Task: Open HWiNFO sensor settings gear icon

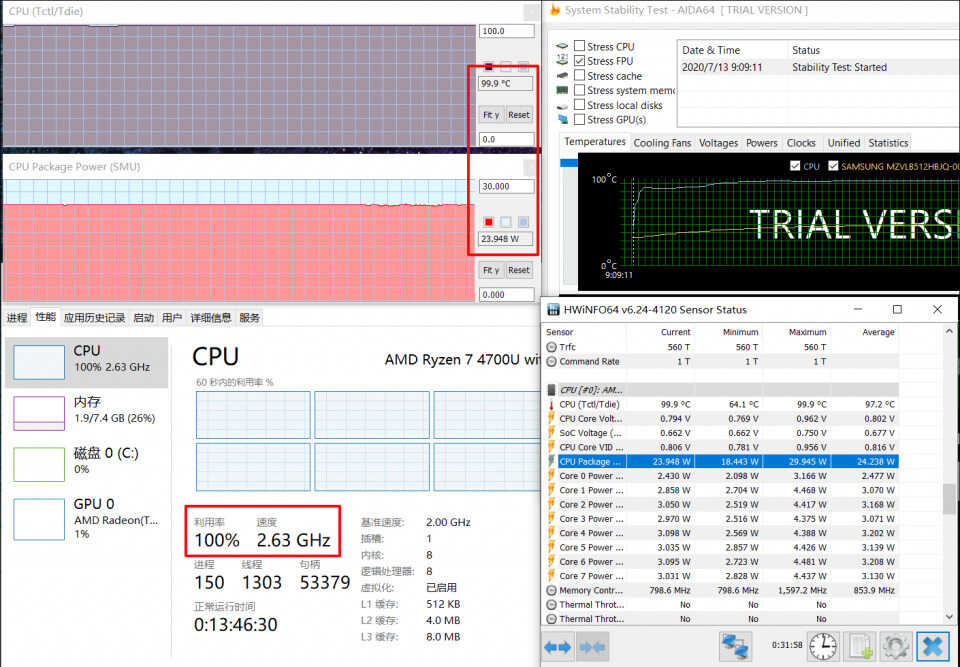Action: 893,647
